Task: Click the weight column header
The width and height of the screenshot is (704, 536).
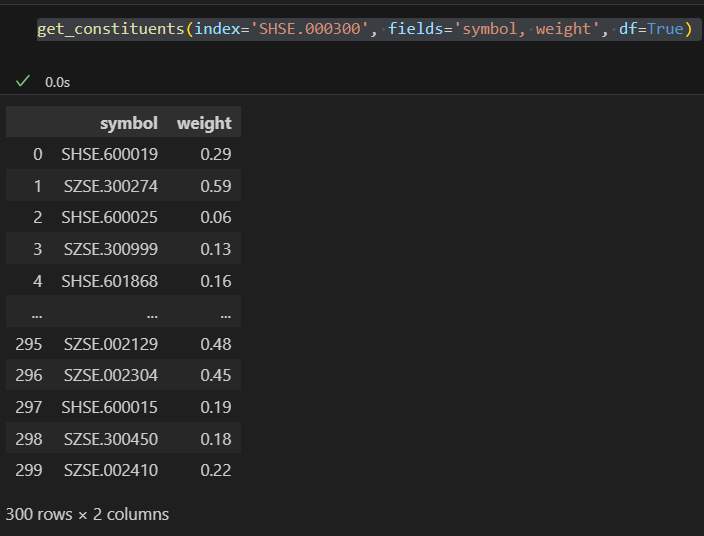Action: [204, 123]
